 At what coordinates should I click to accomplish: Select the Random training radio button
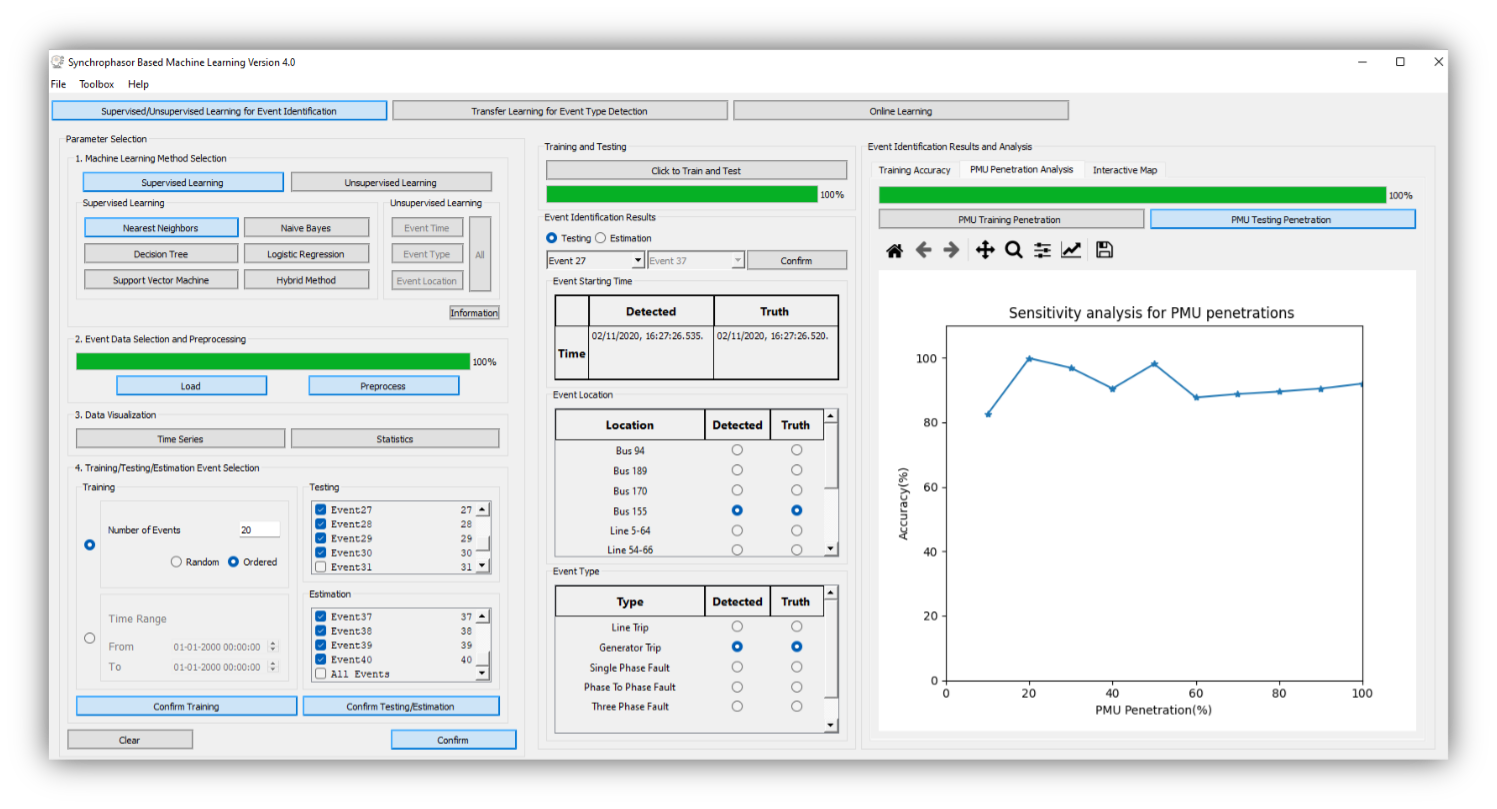point(177,562)
